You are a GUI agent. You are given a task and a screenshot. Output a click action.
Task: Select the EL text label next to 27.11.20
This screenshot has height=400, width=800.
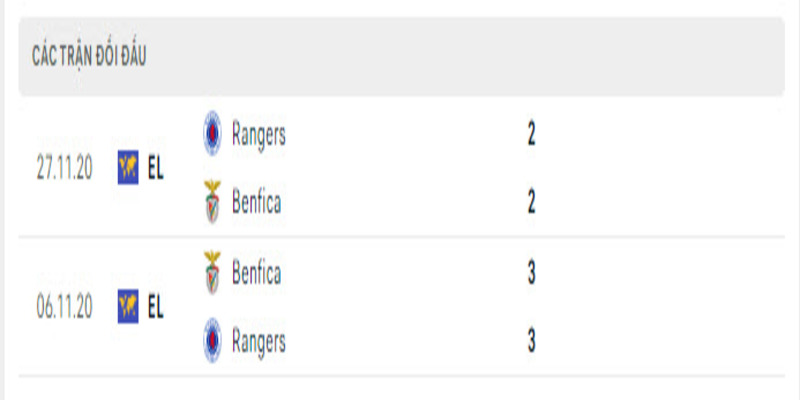tap(155, 168)
